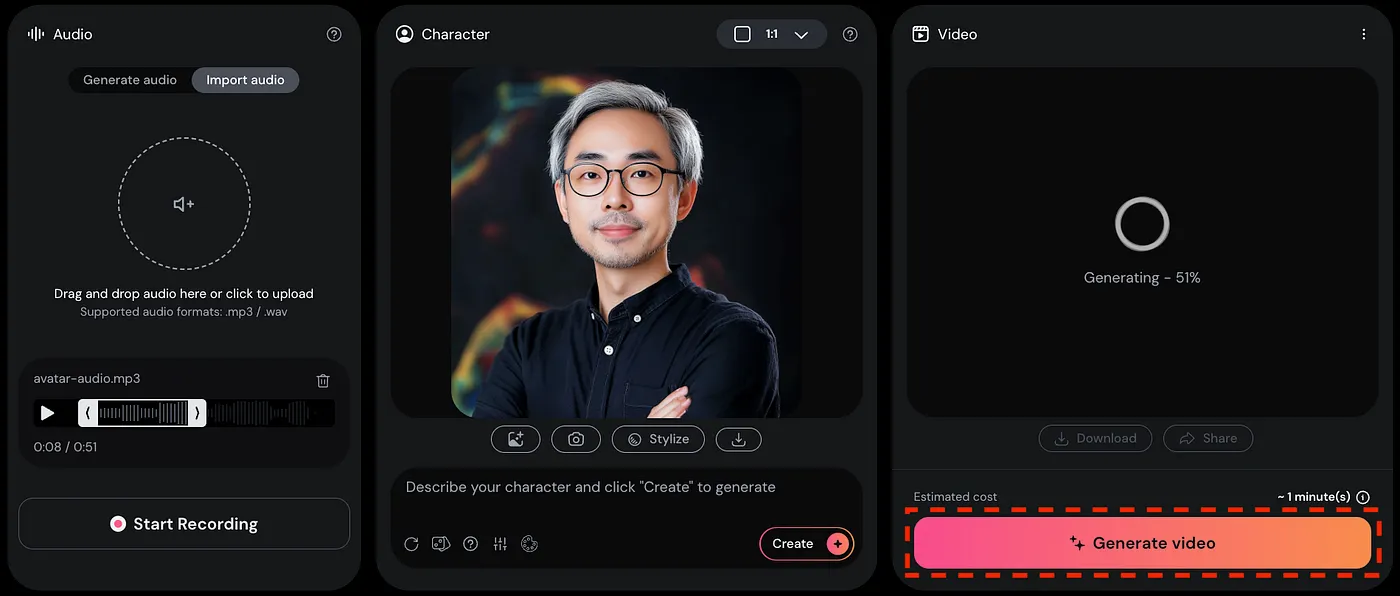
Task: Click the refresh icon in the prompt box
Action: click(411, 544)
